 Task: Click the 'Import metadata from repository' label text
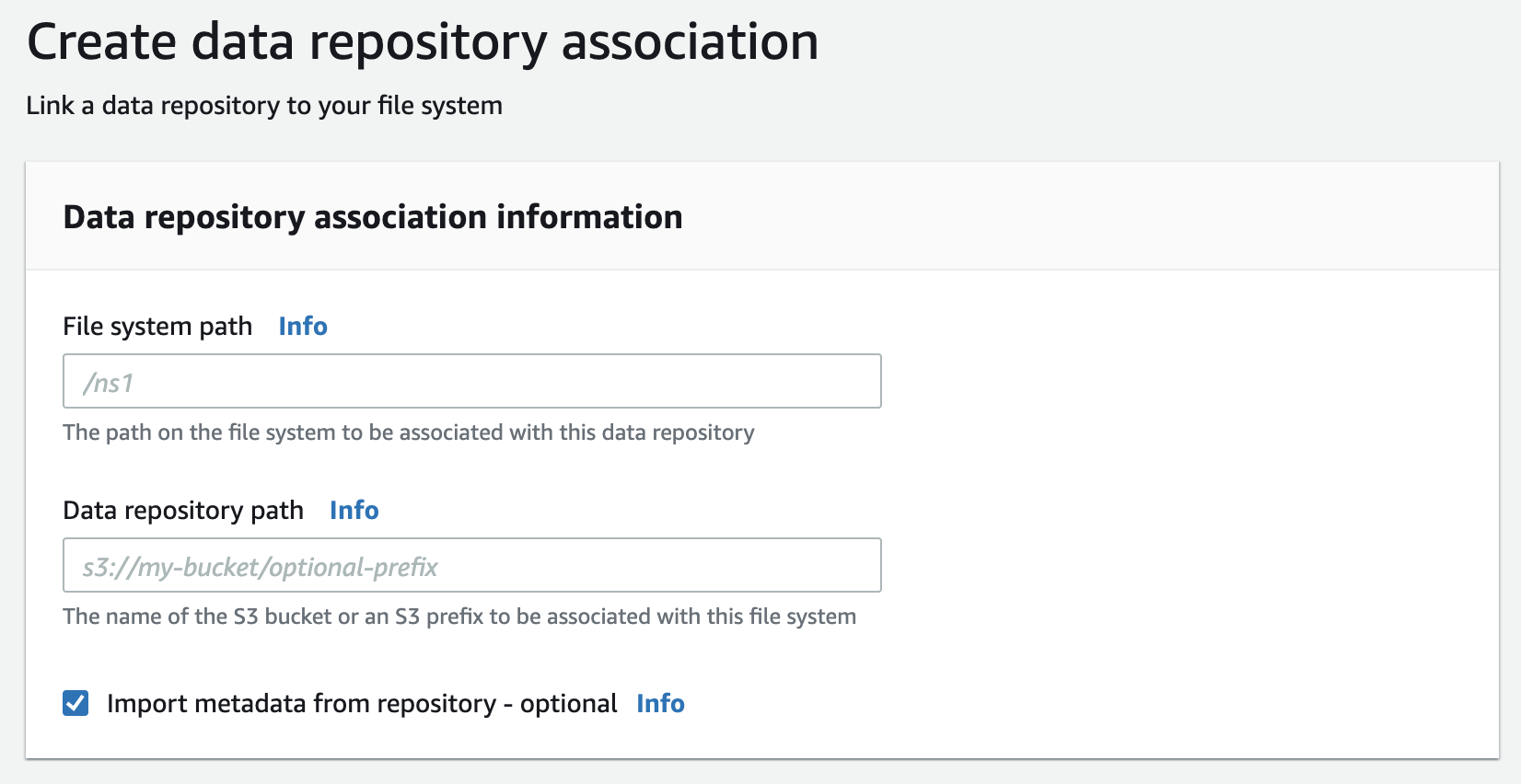(x=300, y=704)
